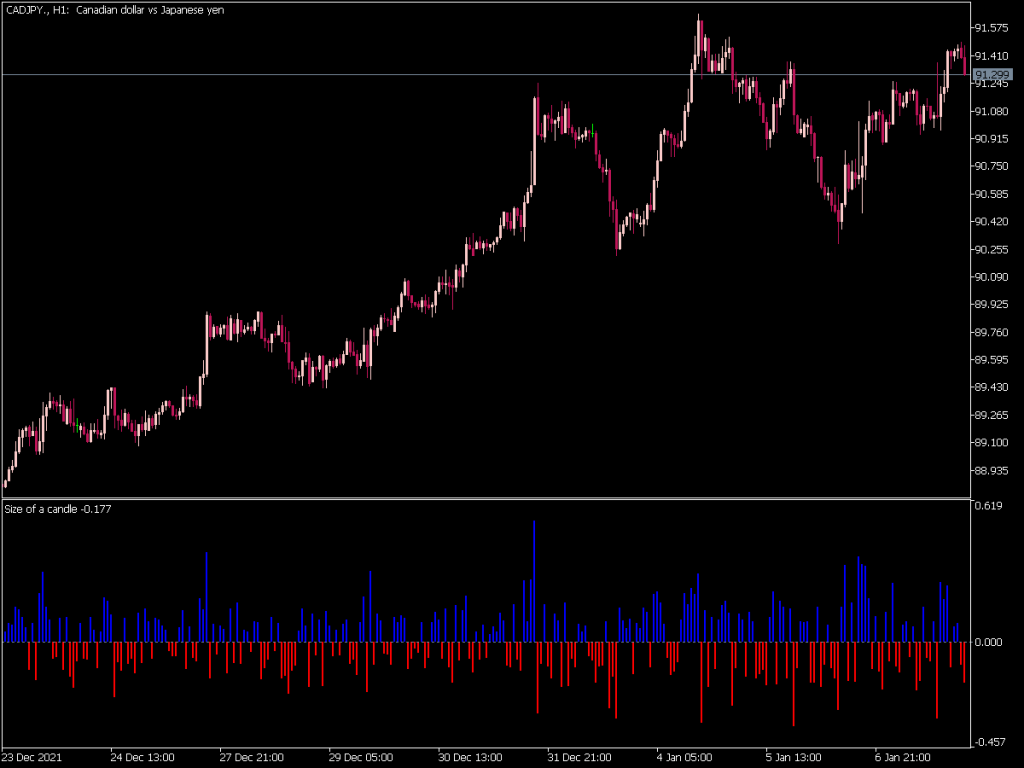Click the 27 Dec 21:00 time label
The height and width of the screenshot is (768, 1024).
(x=250, y=757)
